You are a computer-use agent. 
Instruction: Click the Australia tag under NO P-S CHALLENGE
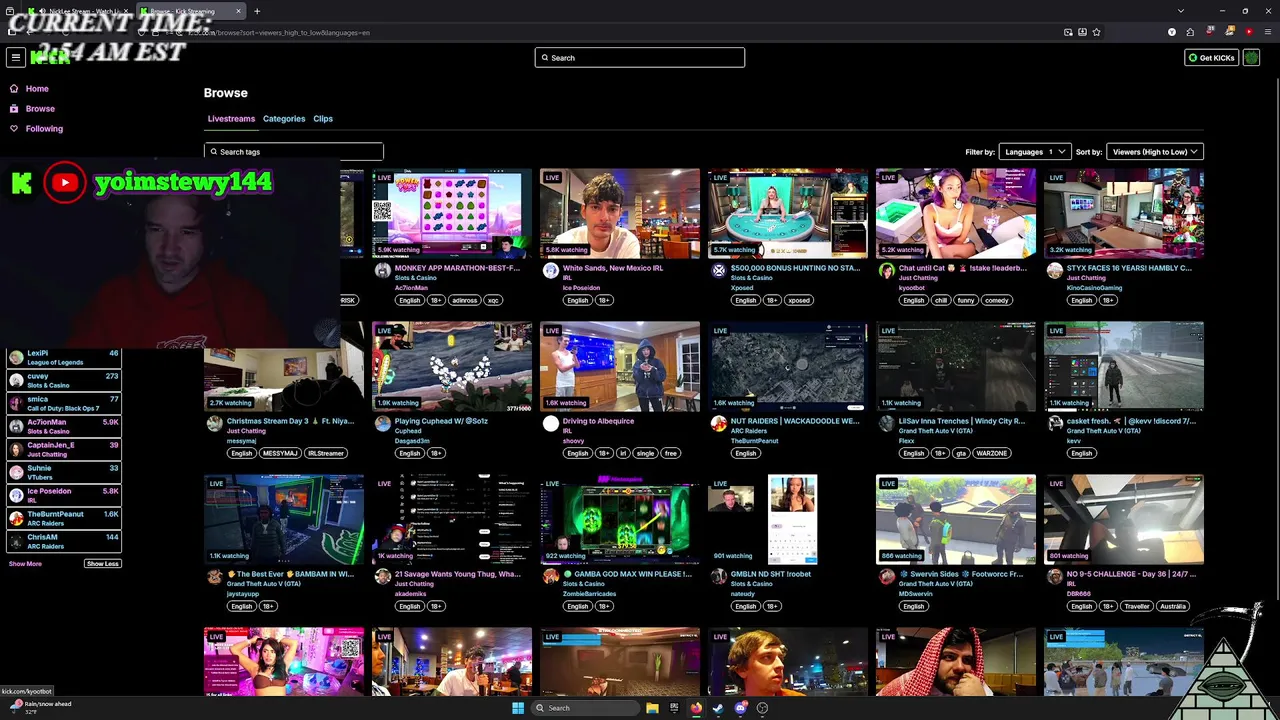pos(1173,606)
